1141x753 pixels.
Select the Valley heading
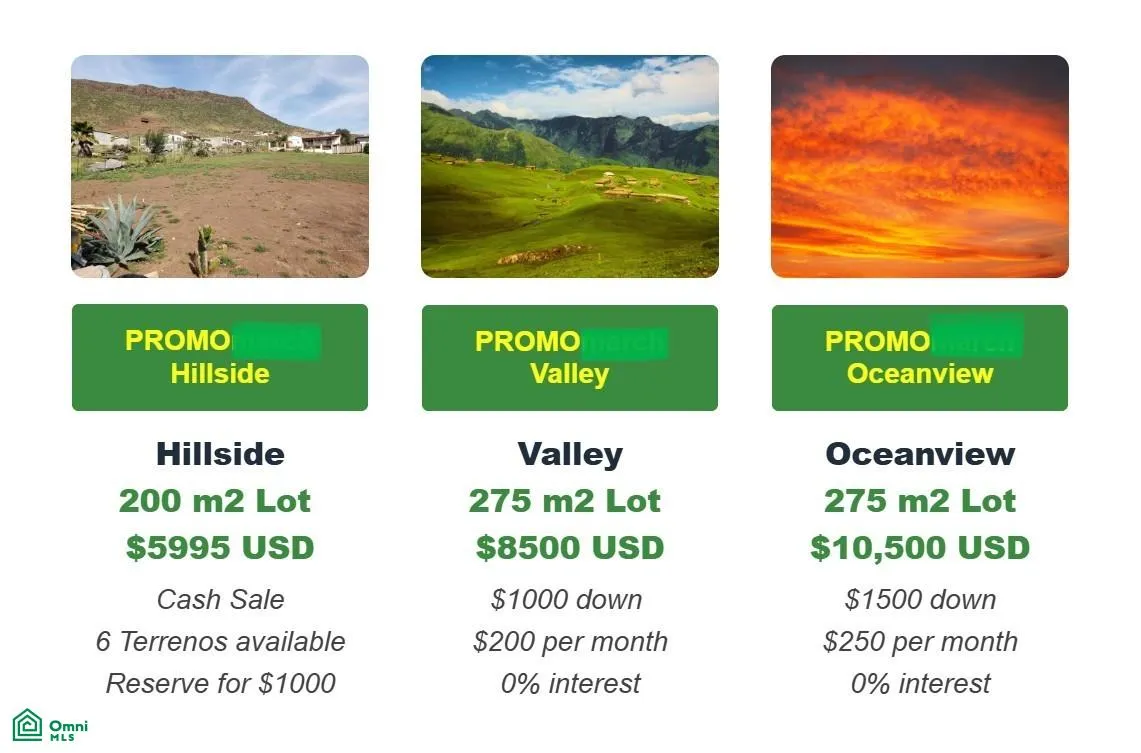570,455
